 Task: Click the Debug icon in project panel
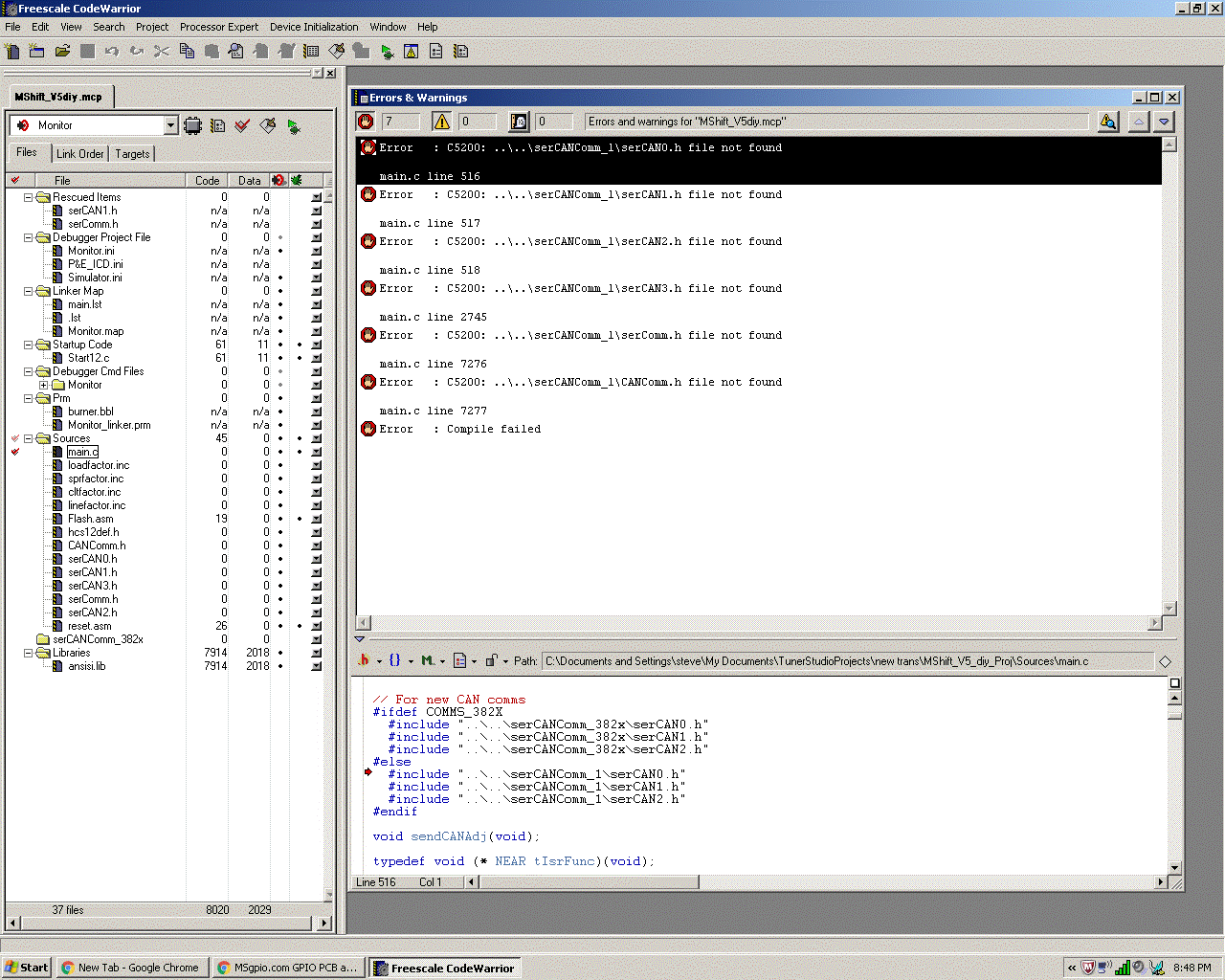pyautogui.click(x=293, y=125)
